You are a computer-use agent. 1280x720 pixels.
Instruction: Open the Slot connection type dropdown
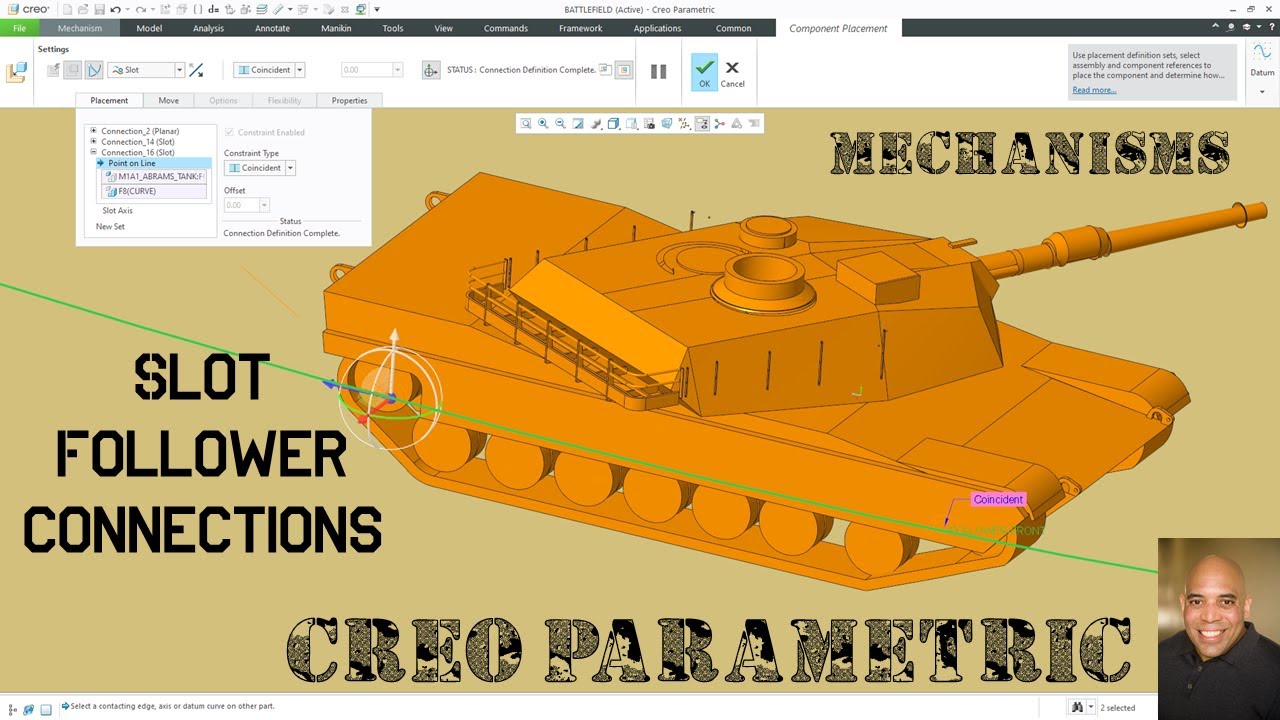click(179, 70)
